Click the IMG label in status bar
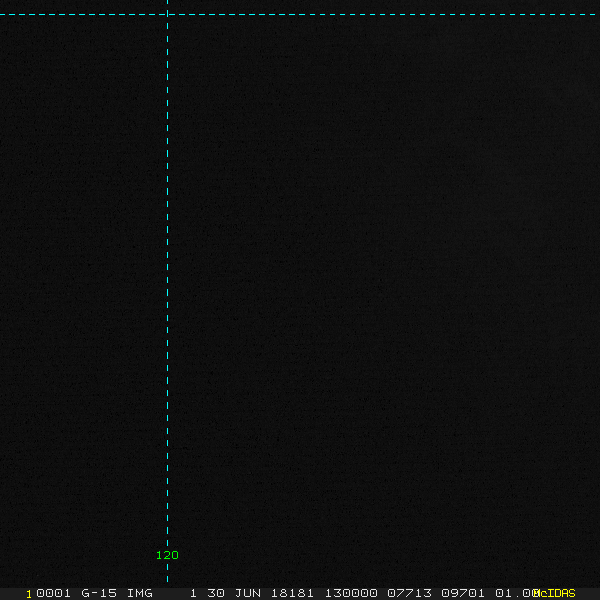This screenshot has height=600, width=600. pos(140,593)
